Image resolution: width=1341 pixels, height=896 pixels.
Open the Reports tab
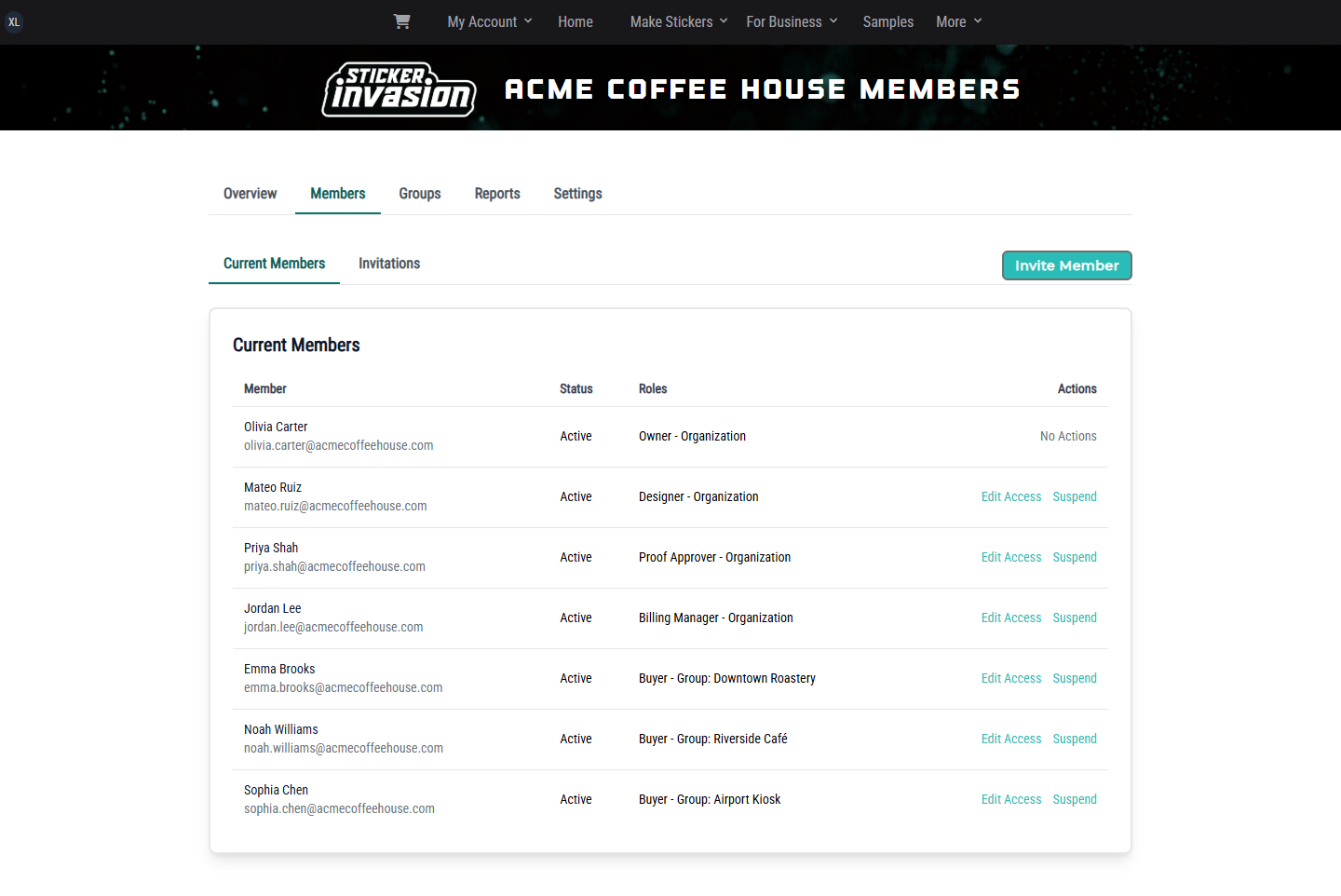coord(497,194)
